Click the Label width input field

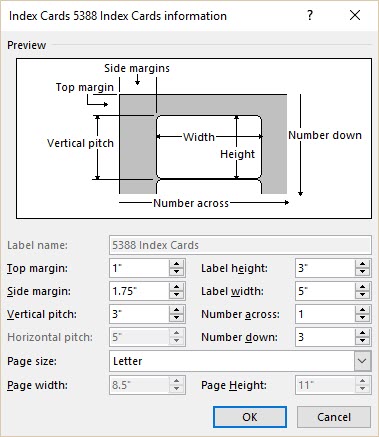325,291
